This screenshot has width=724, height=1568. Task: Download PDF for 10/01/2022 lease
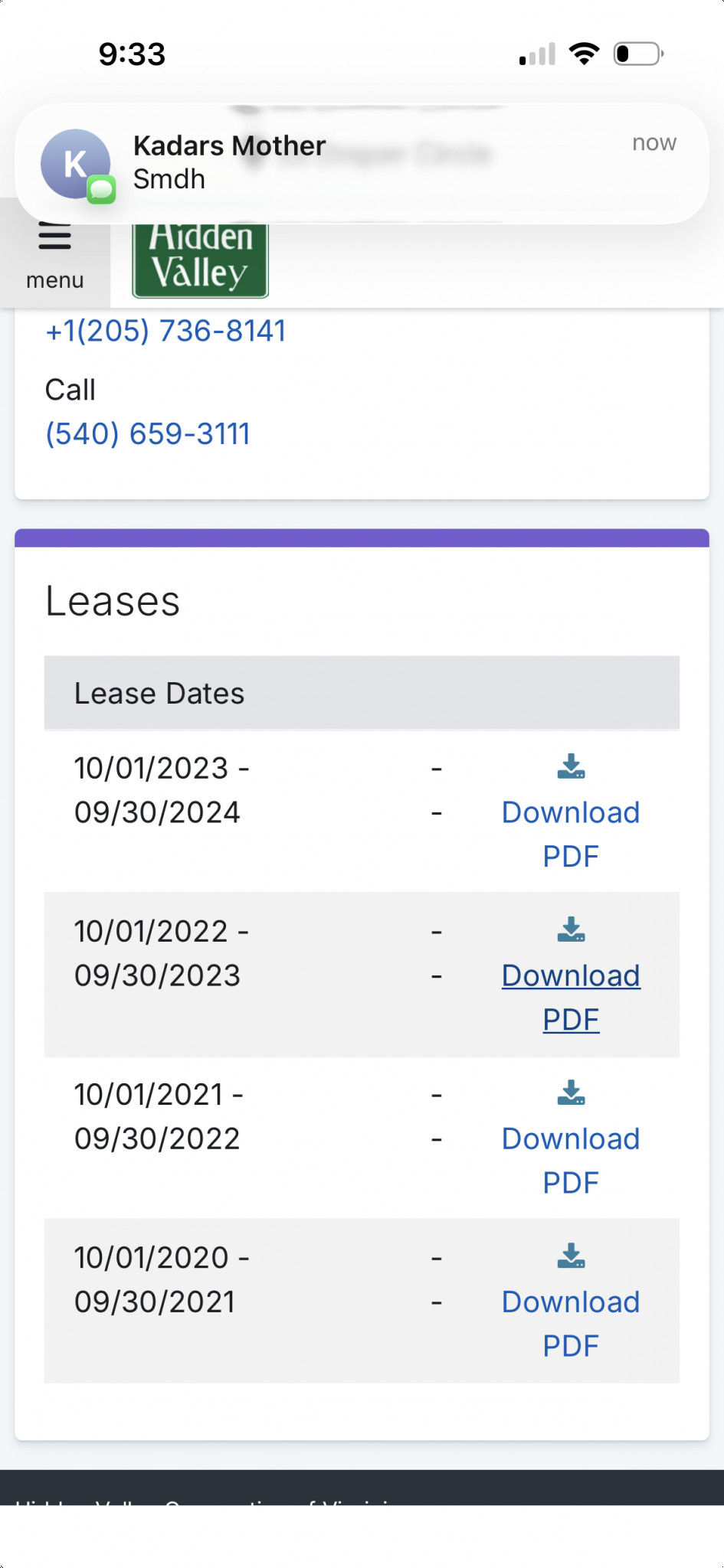click(571, 998)
